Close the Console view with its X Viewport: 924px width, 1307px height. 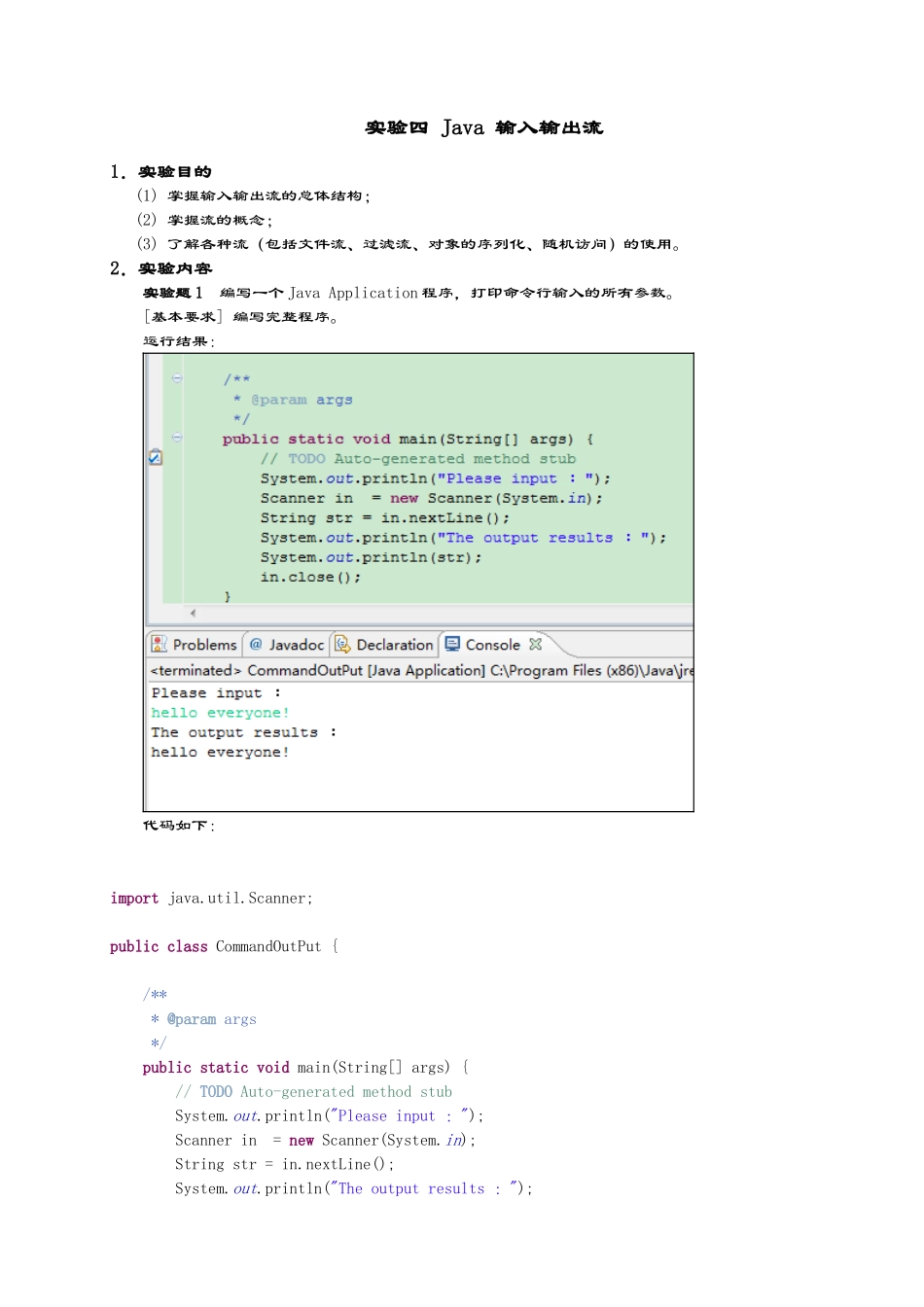click(535, 644)
